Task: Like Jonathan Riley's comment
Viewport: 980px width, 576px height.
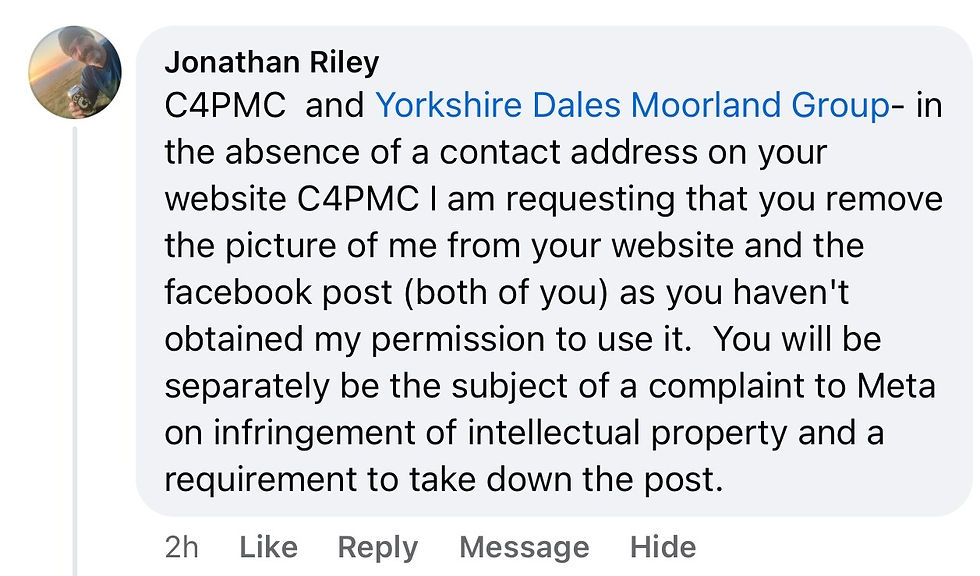Action: [268, 547]
